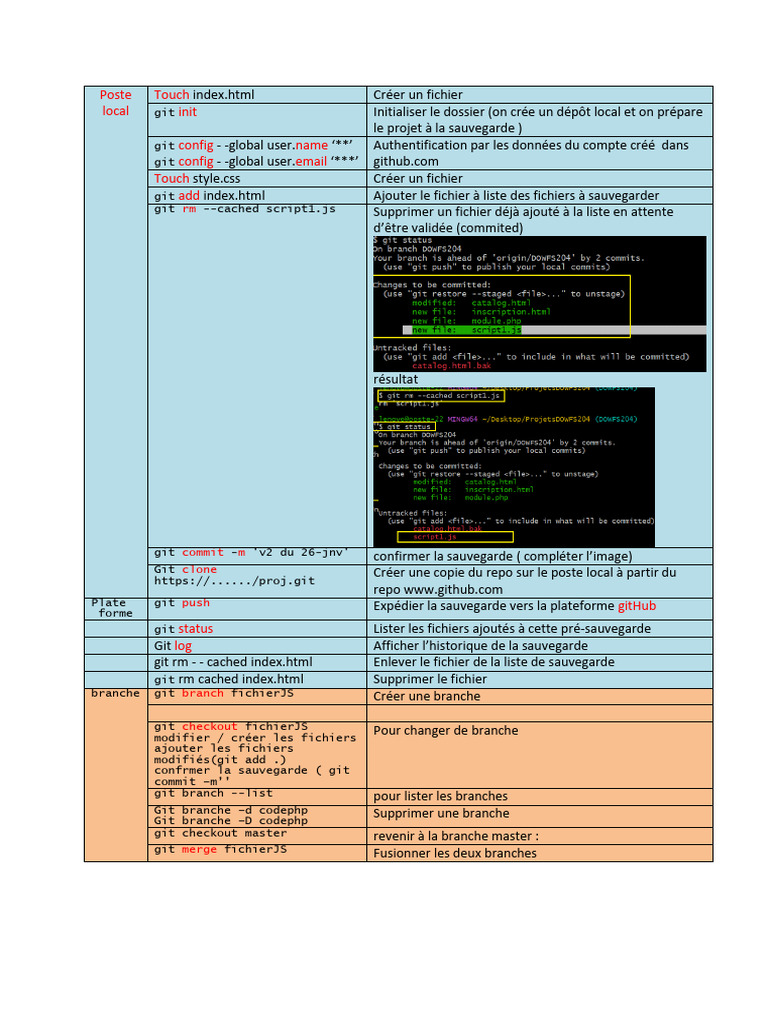Click the 'résultat' label between terminals
Screen dimensions: 768x1024
(x=395, y=379)
